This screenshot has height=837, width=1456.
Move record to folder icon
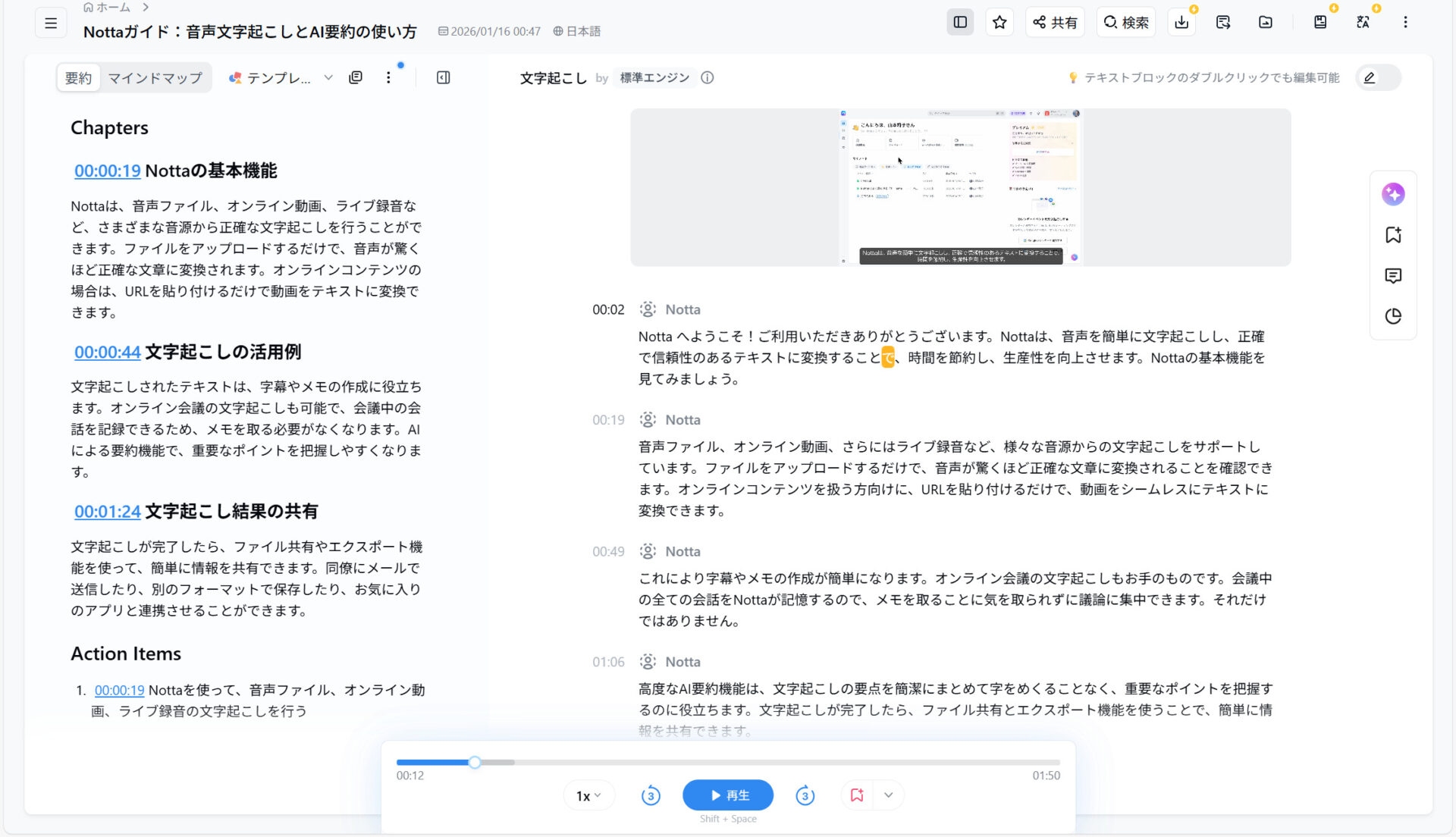1266,22
